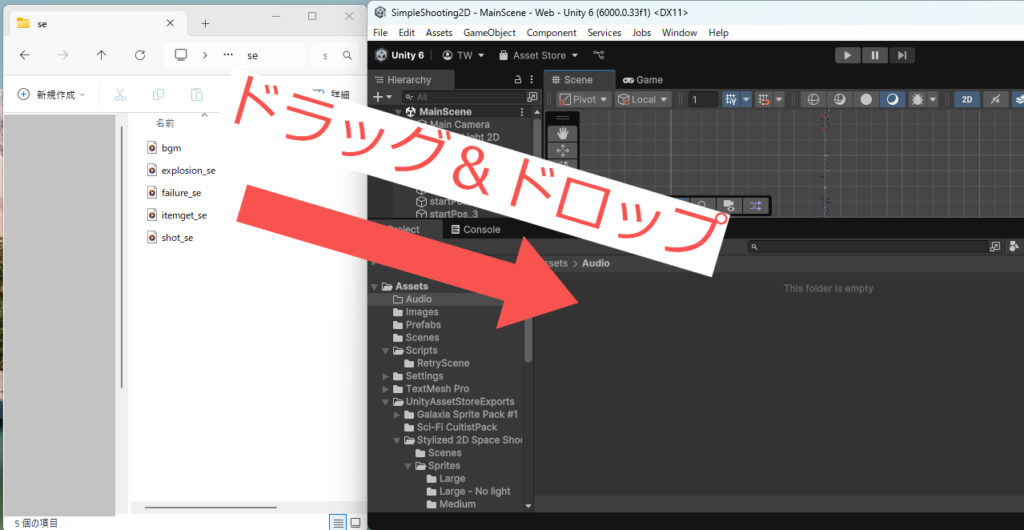
Task: Toggle camera overlay icon in Scene
Action: [729, 206]
